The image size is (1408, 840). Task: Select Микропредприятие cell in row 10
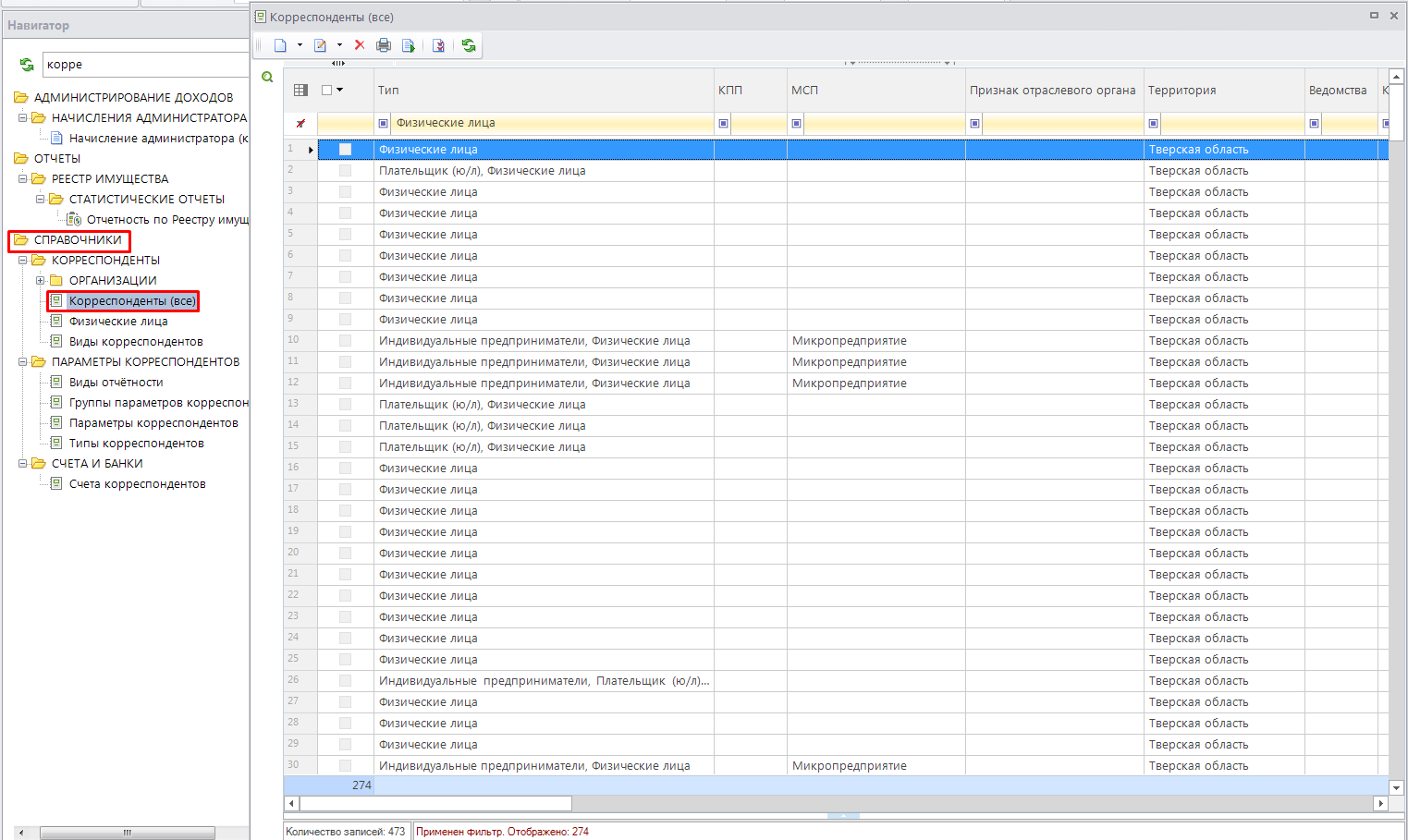(x=876, y=341)
